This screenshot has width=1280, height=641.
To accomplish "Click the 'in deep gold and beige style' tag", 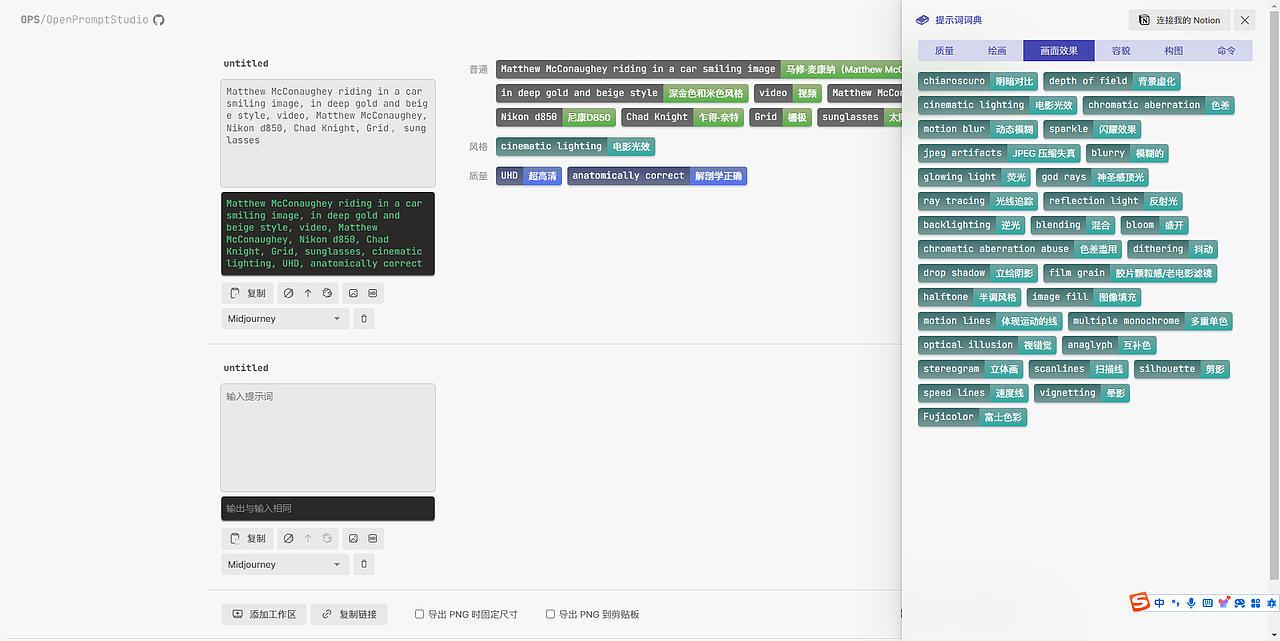I will (622, 93).
